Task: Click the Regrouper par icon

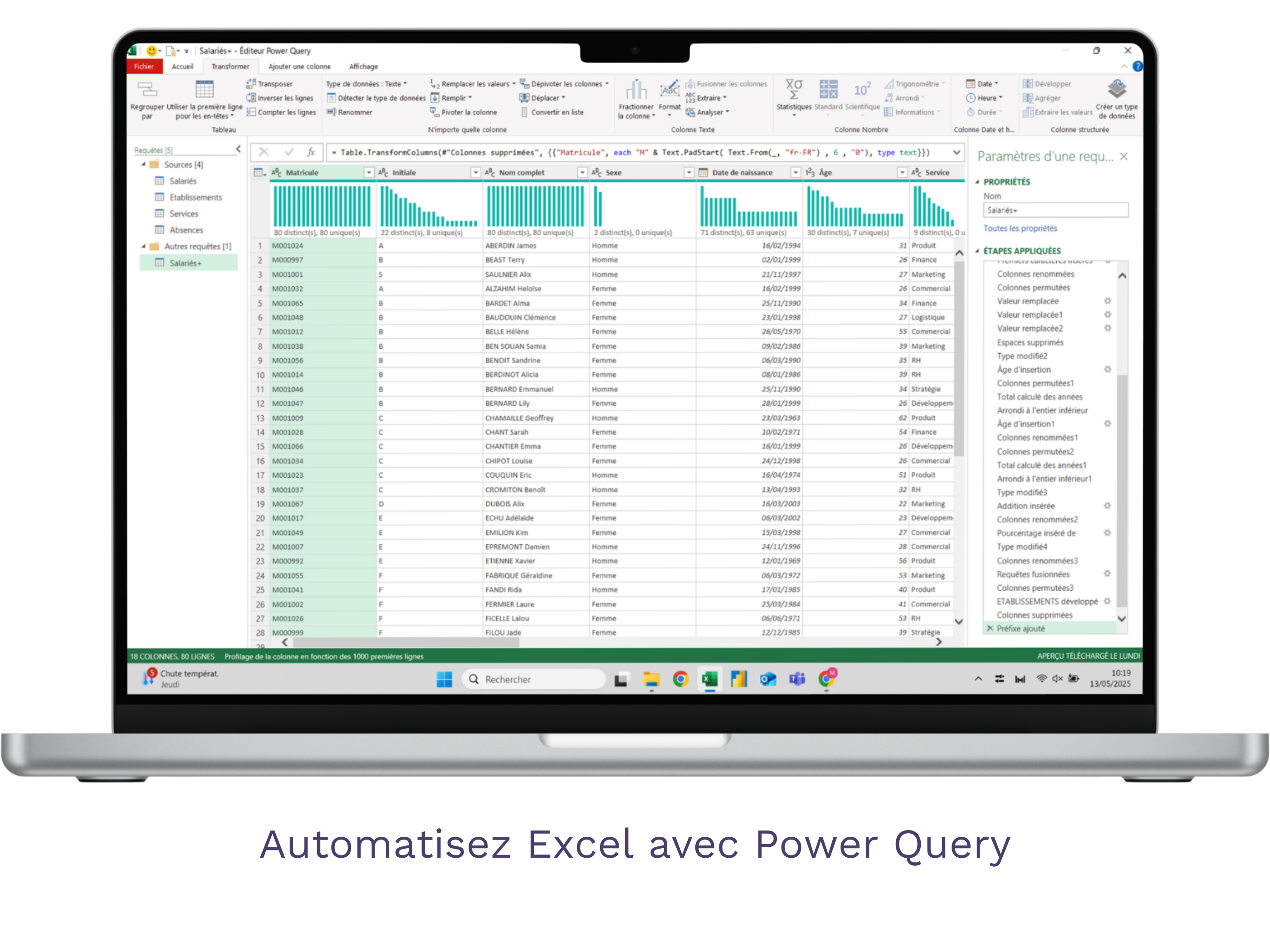Action: [147, 89]
